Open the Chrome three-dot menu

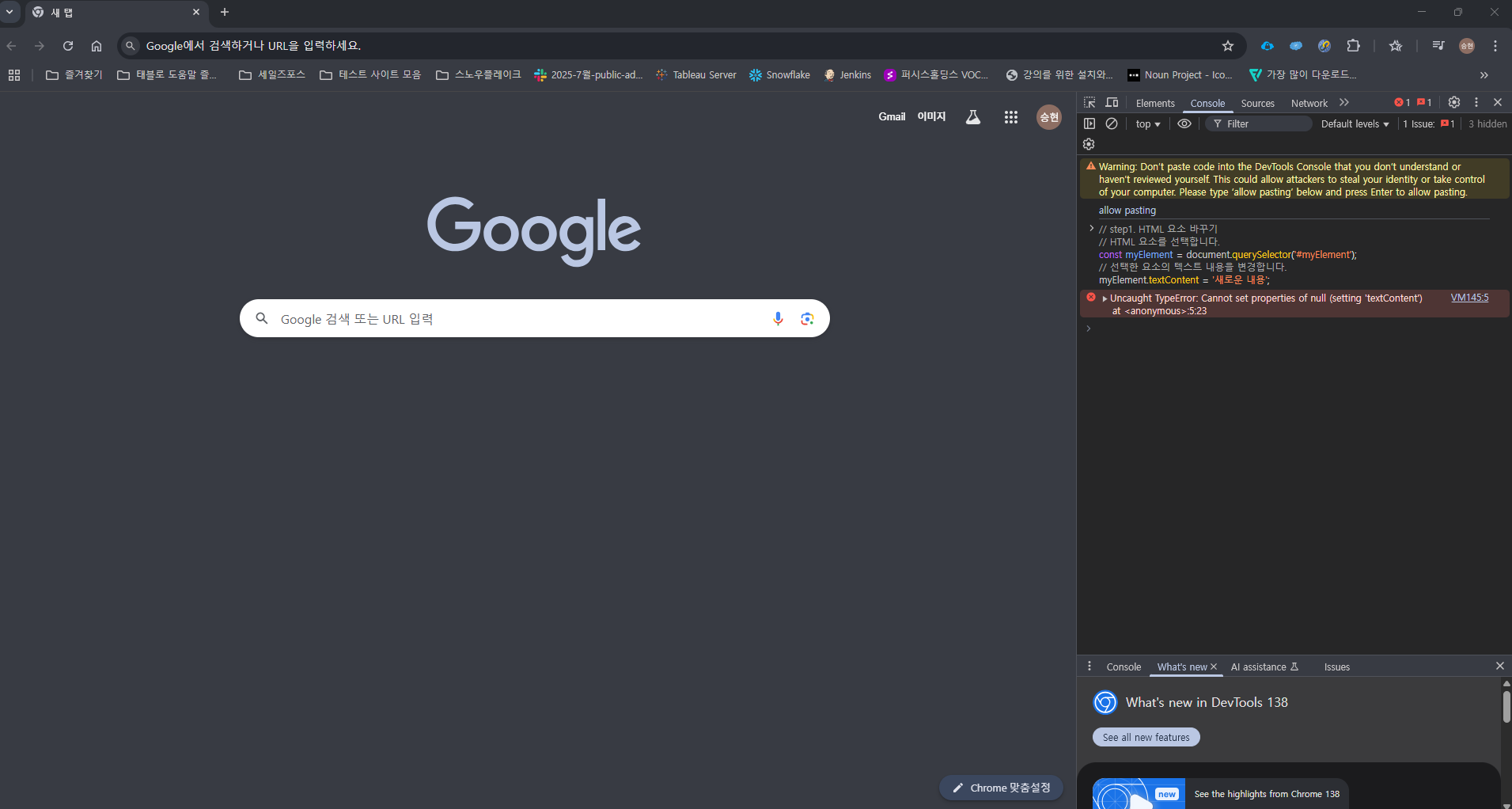click(x=1495, y=46)
